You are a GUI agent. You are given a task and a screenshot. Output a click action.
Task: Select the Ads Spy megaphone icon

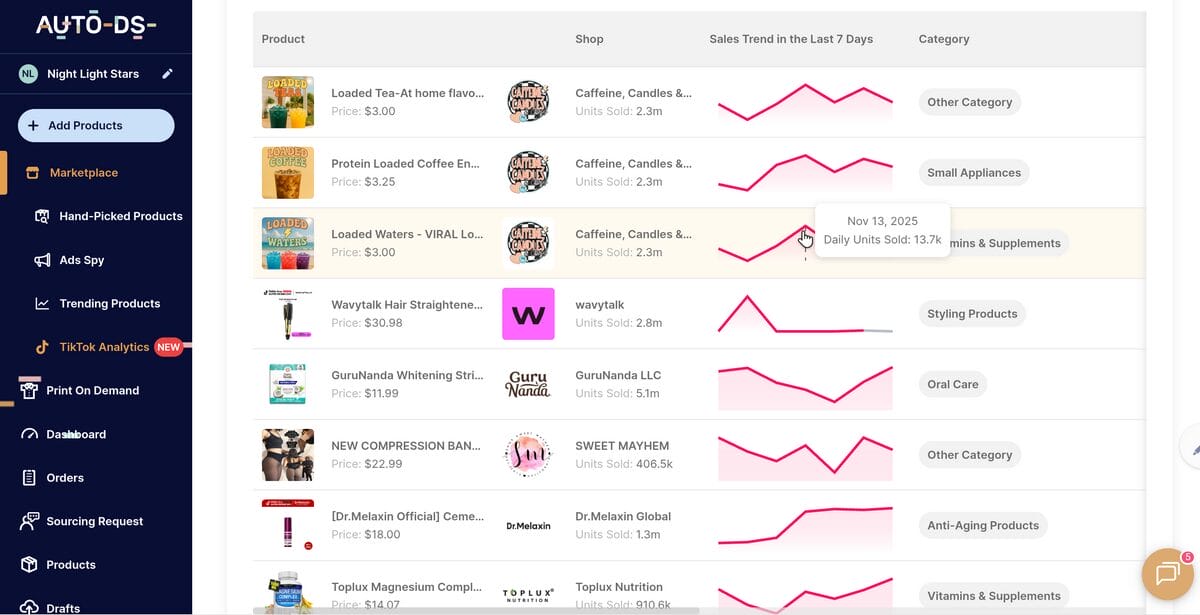coord(41,259)
